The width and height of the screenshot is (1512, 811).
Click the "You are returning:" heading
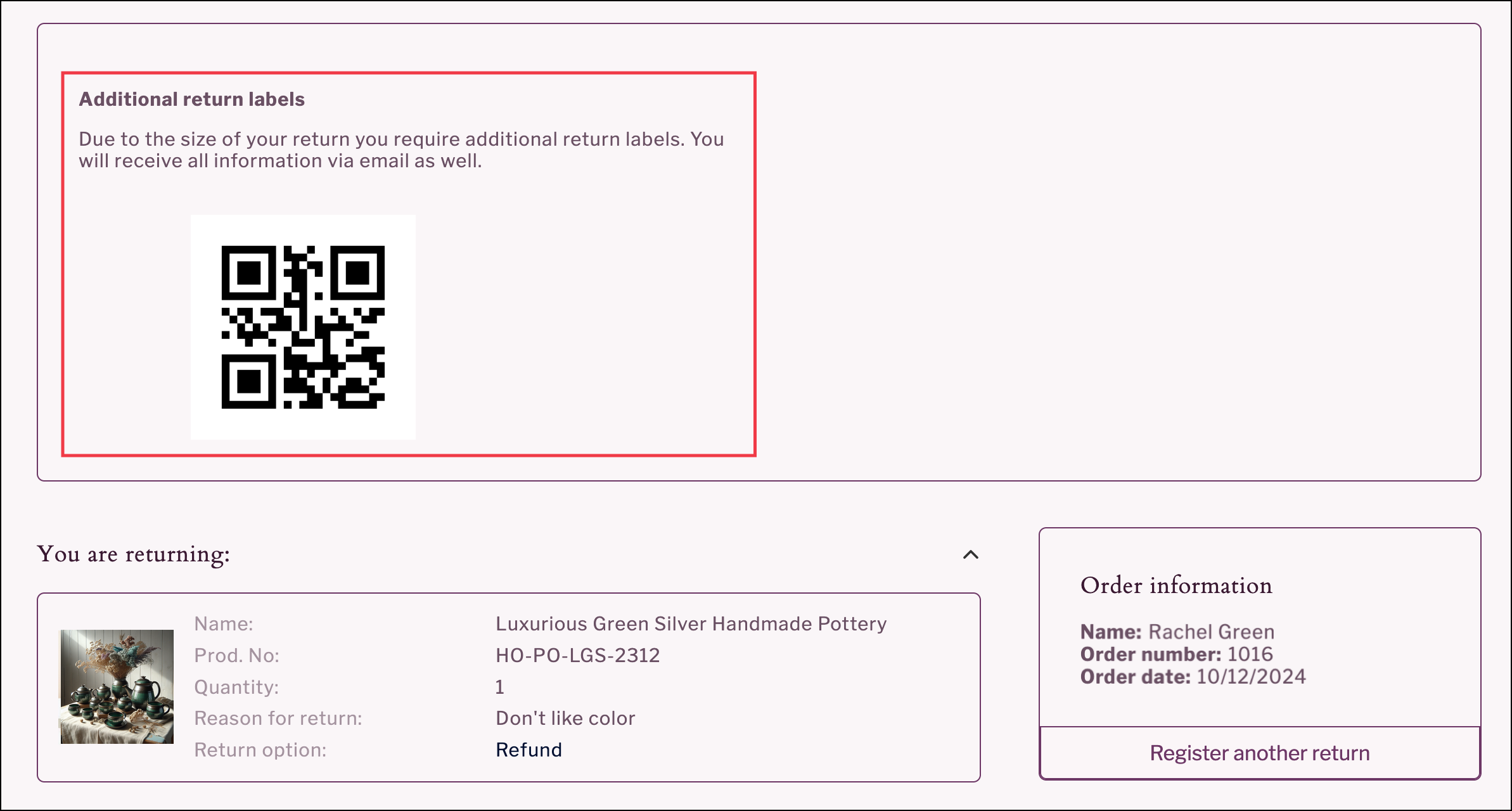tap(134, 553)
